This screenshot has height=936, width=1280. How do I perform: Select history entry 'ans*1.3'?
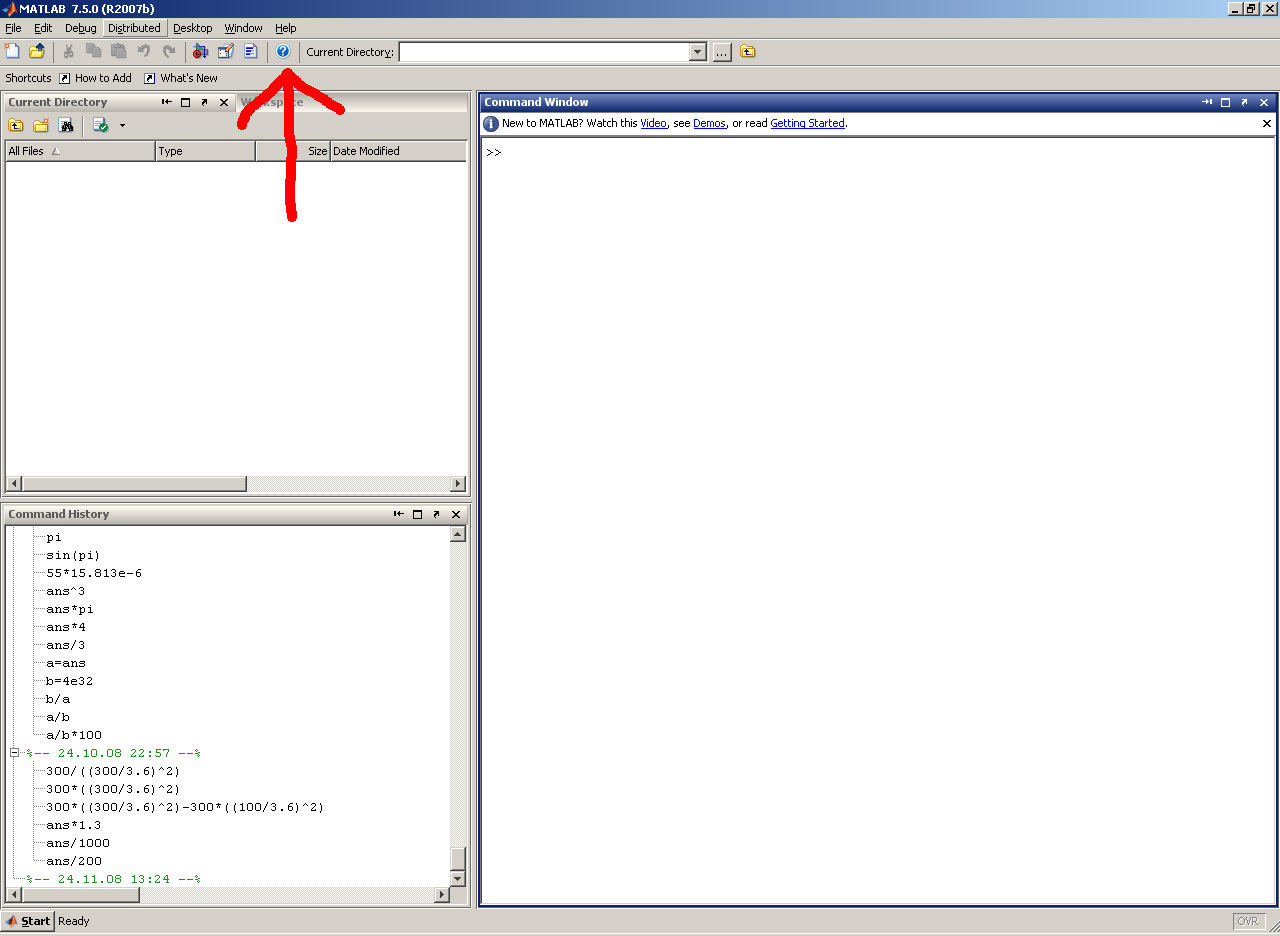click(74, 825)
